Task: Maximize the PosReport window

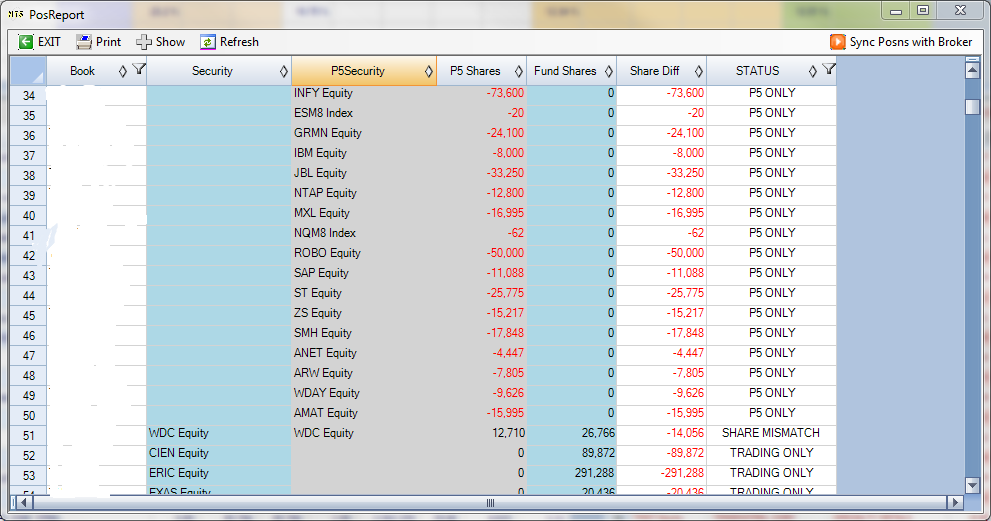Action: tap(923, 10)
